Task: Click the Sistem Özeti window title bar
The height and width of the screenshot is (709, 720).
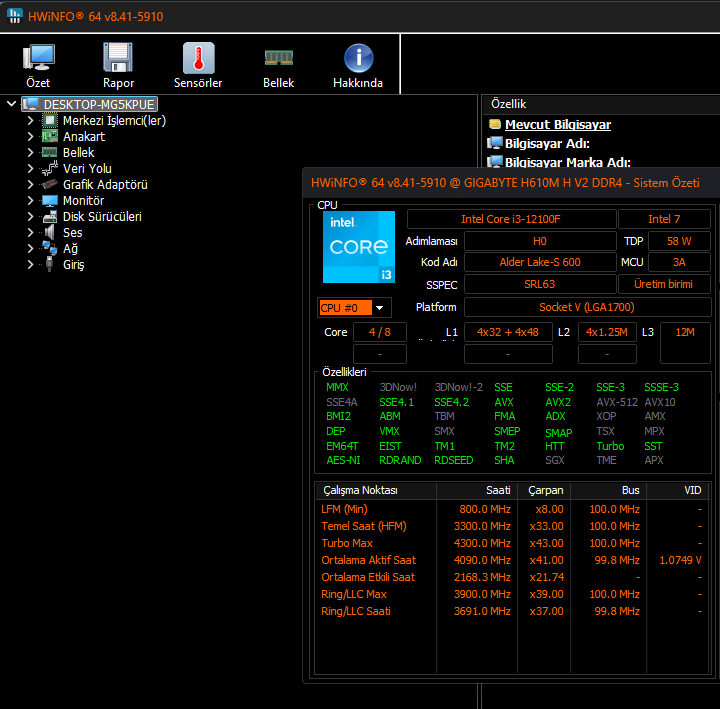Action: [511, 183]
